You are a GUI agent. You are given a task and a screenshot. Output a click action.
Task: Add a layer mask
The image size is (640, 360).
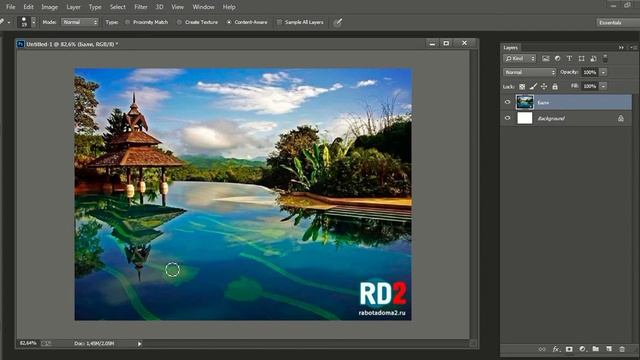point(569,349)
